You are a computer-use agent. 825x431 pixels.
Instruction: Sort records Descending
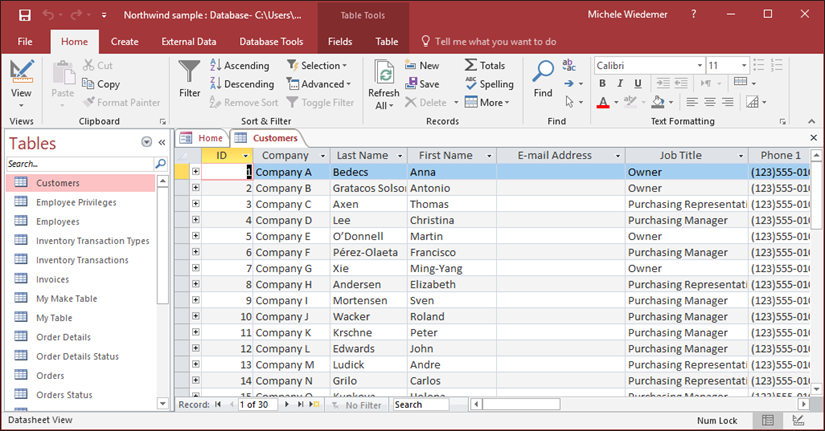click(242, 84)
